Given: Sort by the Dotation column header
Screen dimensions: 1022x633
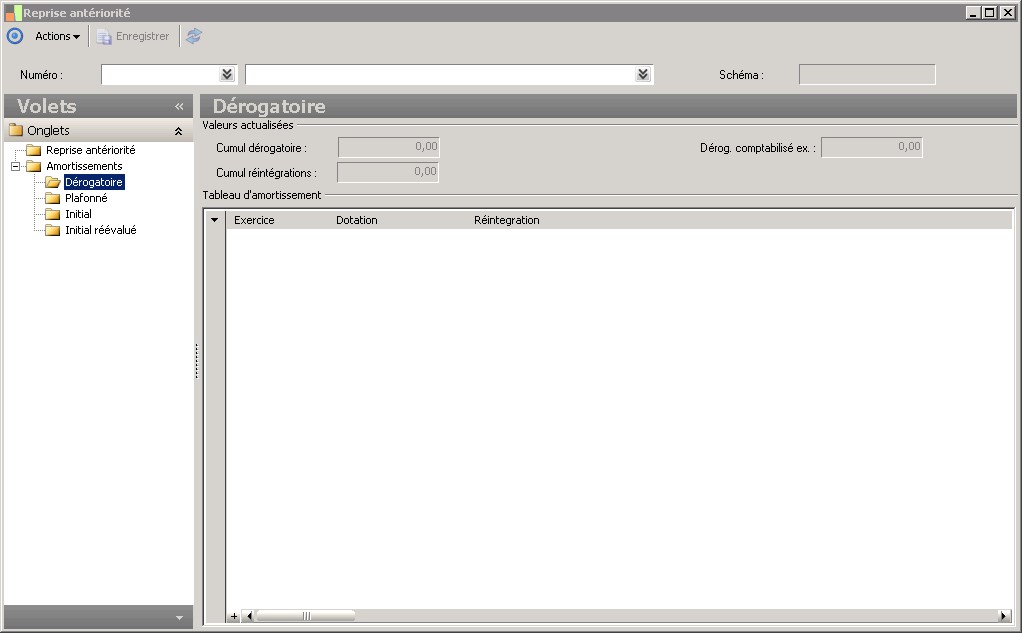Looking at the screenshot, I should tap(357, 220).
